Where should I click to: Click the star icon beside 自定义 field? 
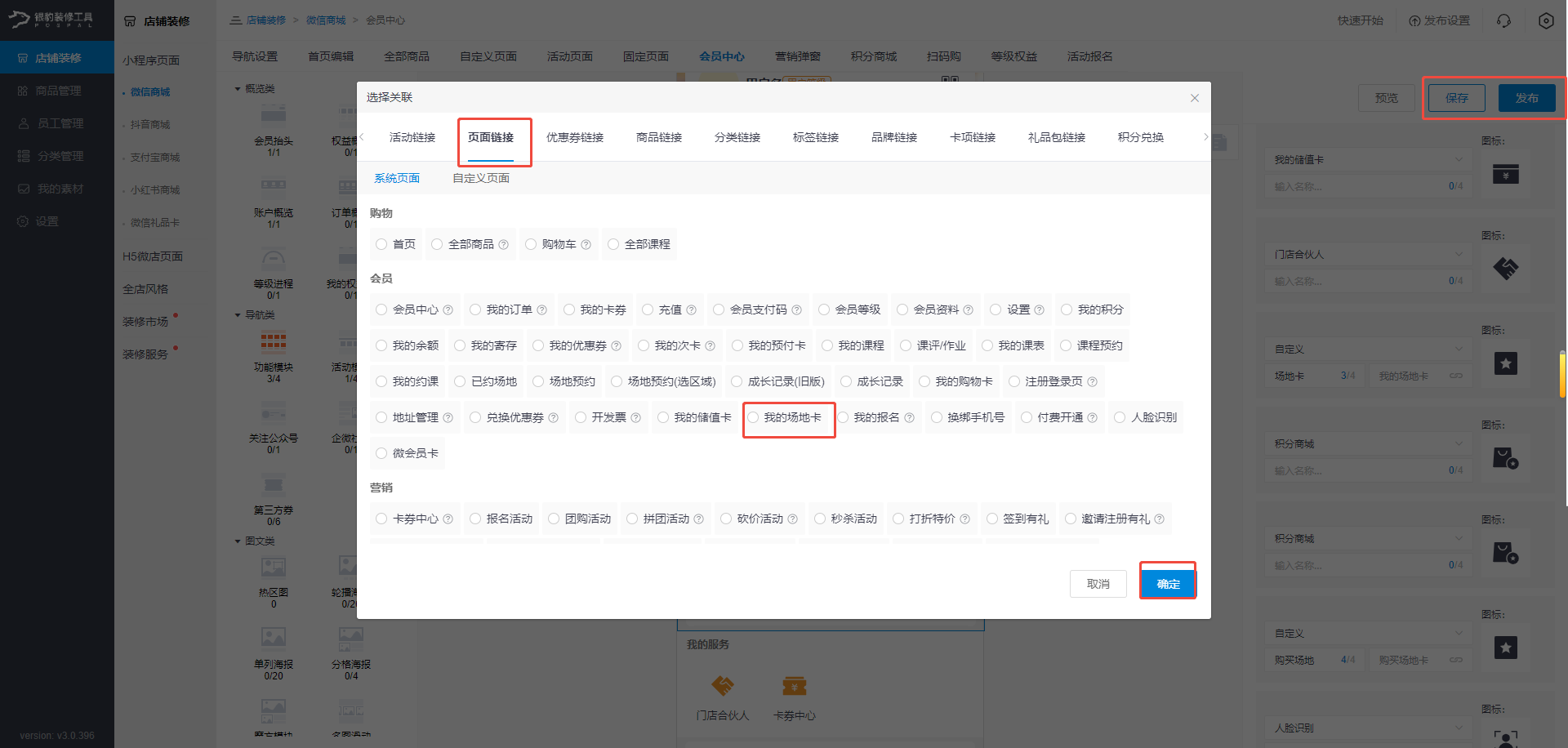pyautogui.click(x=1505, y=363)
